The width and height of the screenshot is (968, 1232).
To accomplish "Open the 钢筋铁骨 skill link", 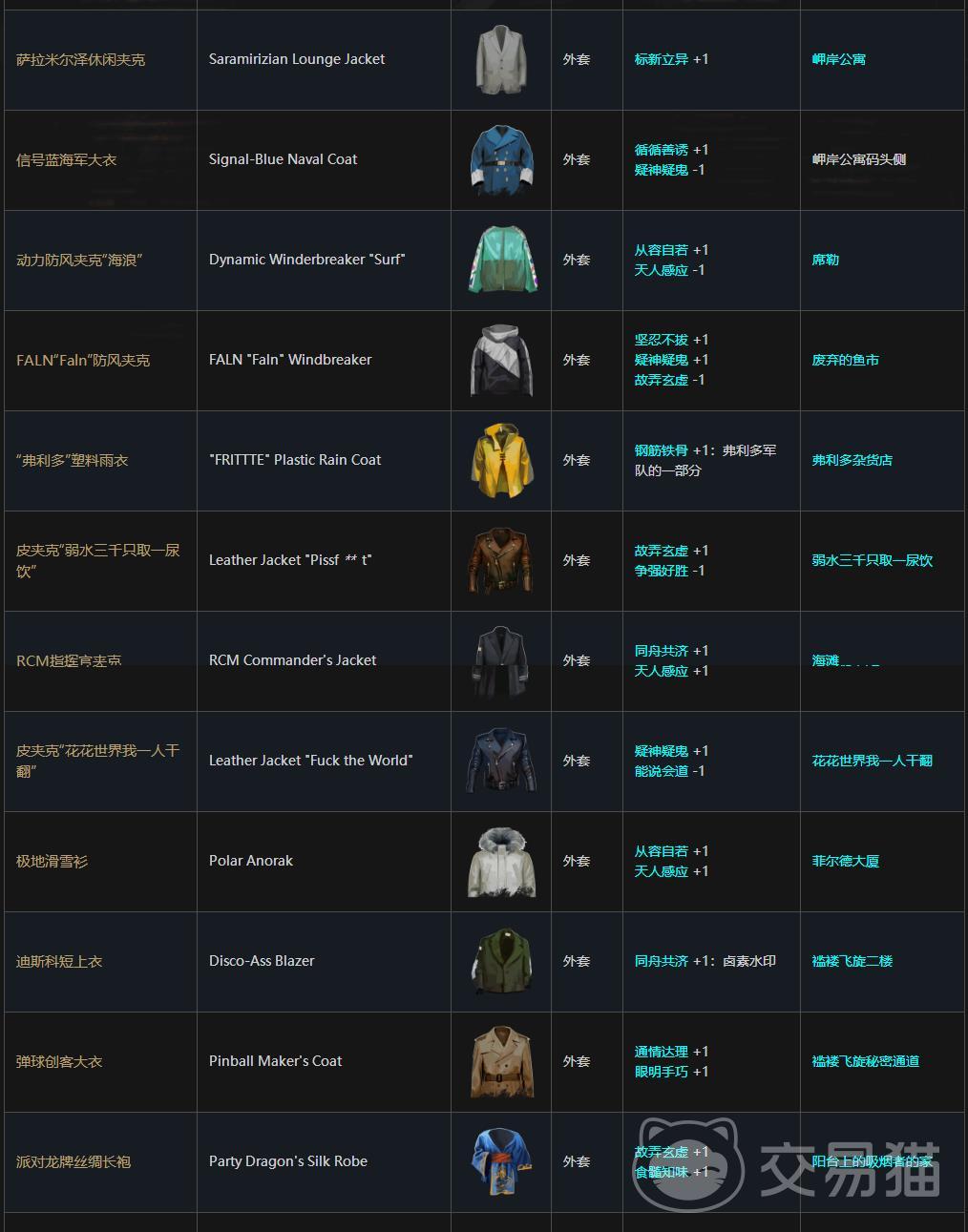I will tap(661, 450).
